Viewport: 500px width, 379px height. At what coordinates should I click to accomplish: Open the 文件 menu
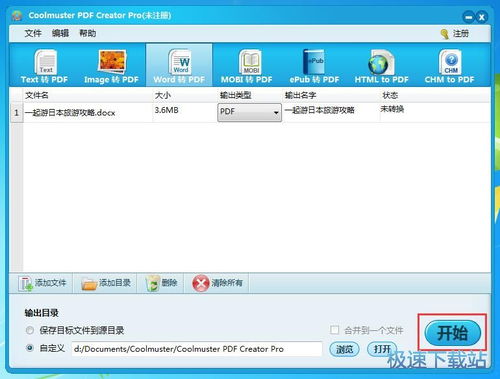point(33,33)
